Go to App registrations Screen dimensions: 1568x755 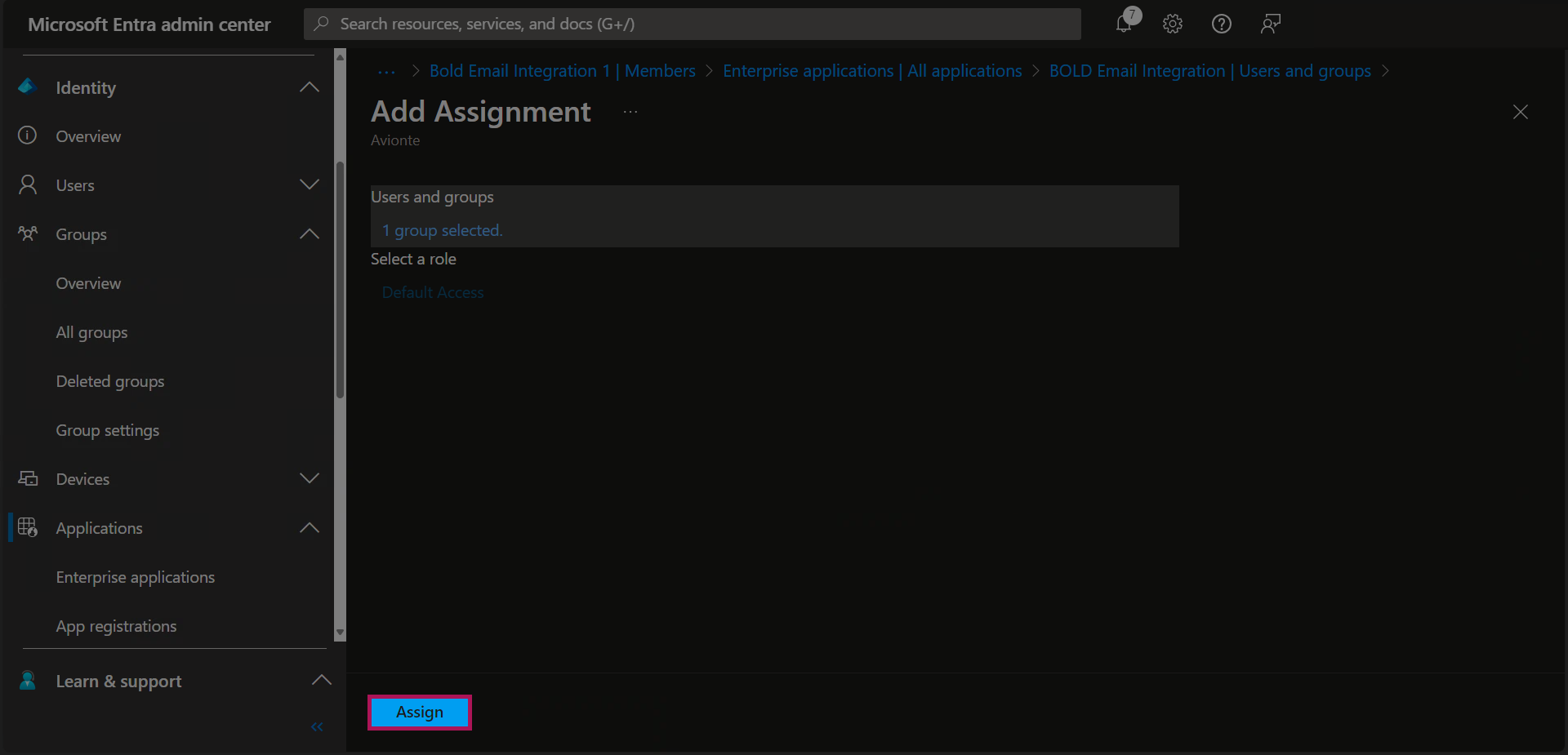(116, 626)
